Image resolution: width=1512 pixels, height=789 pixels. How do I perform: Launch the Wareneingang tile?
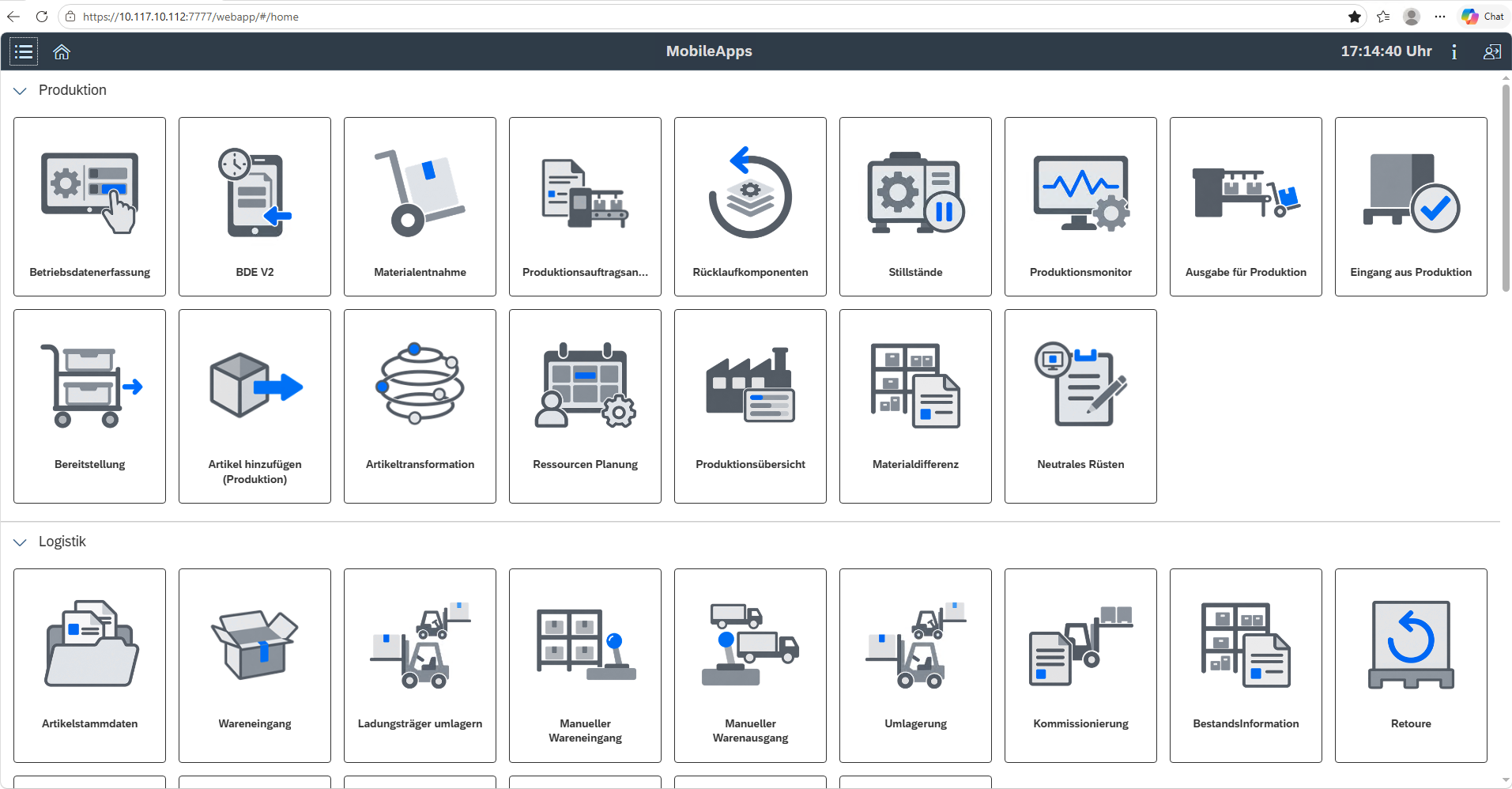255,666
